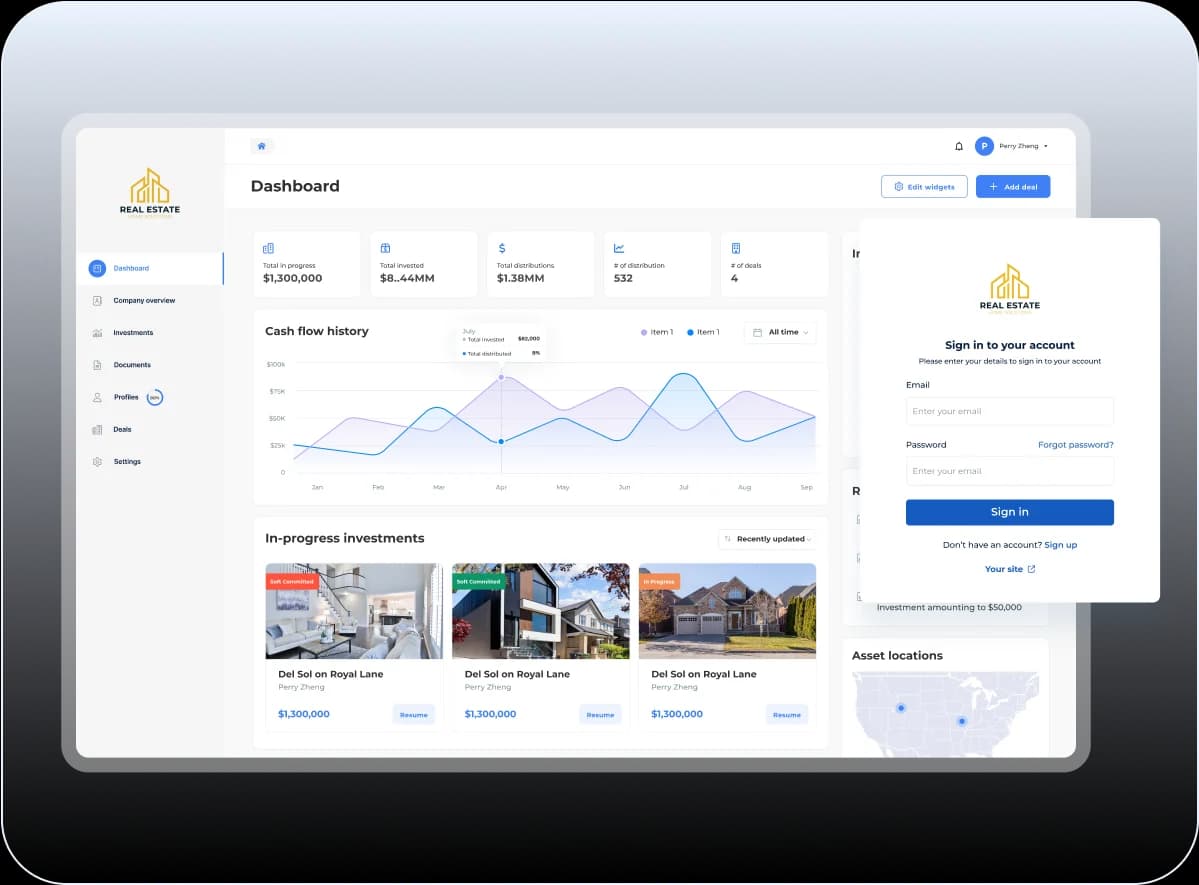
Task: Click the Your site external link icon
Action: coord(1032,569)
